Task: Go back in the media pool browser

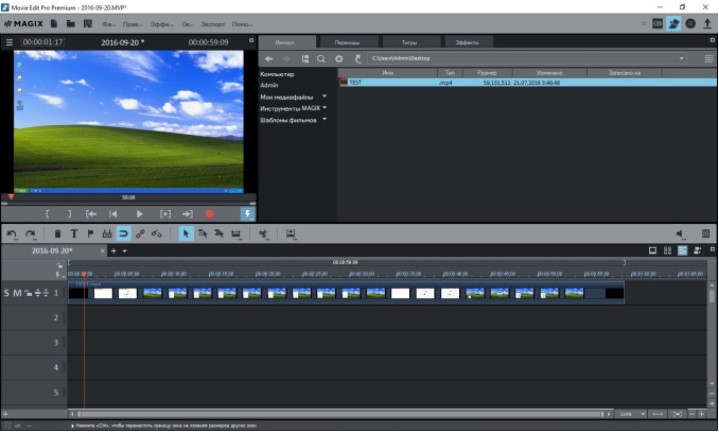Action: (269, 59)
